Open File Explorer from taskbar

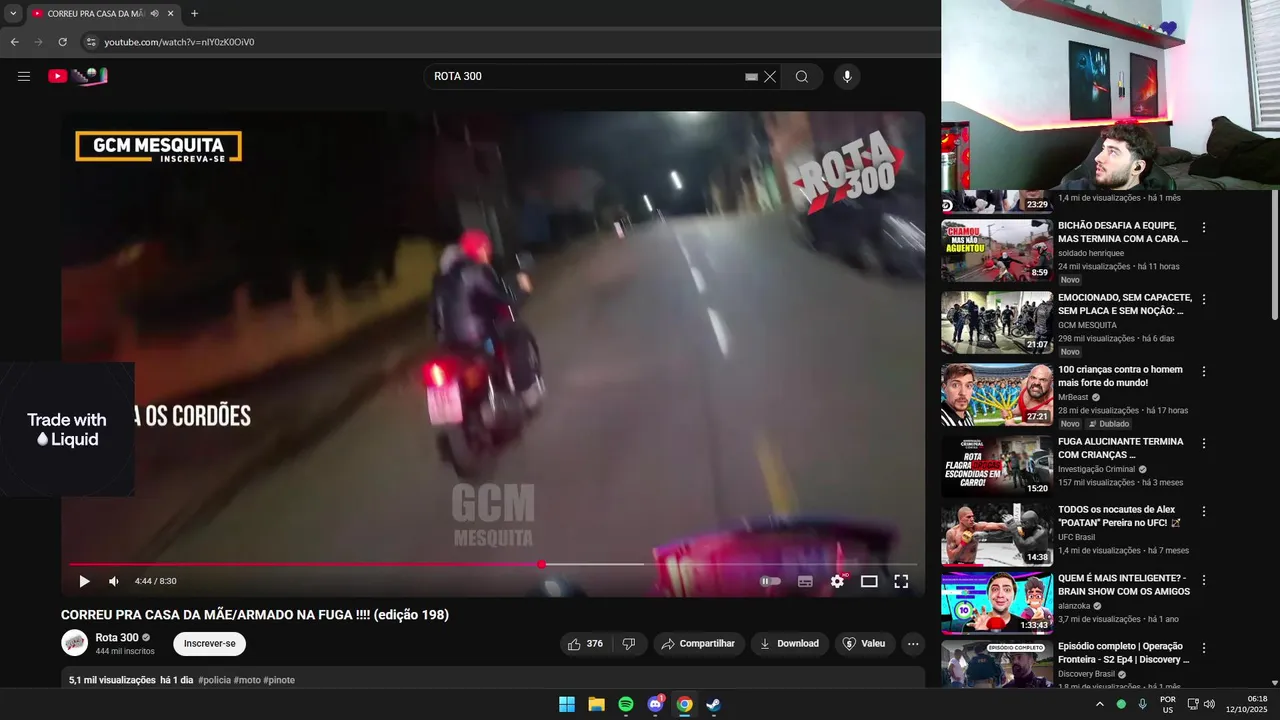pos(596,704)
